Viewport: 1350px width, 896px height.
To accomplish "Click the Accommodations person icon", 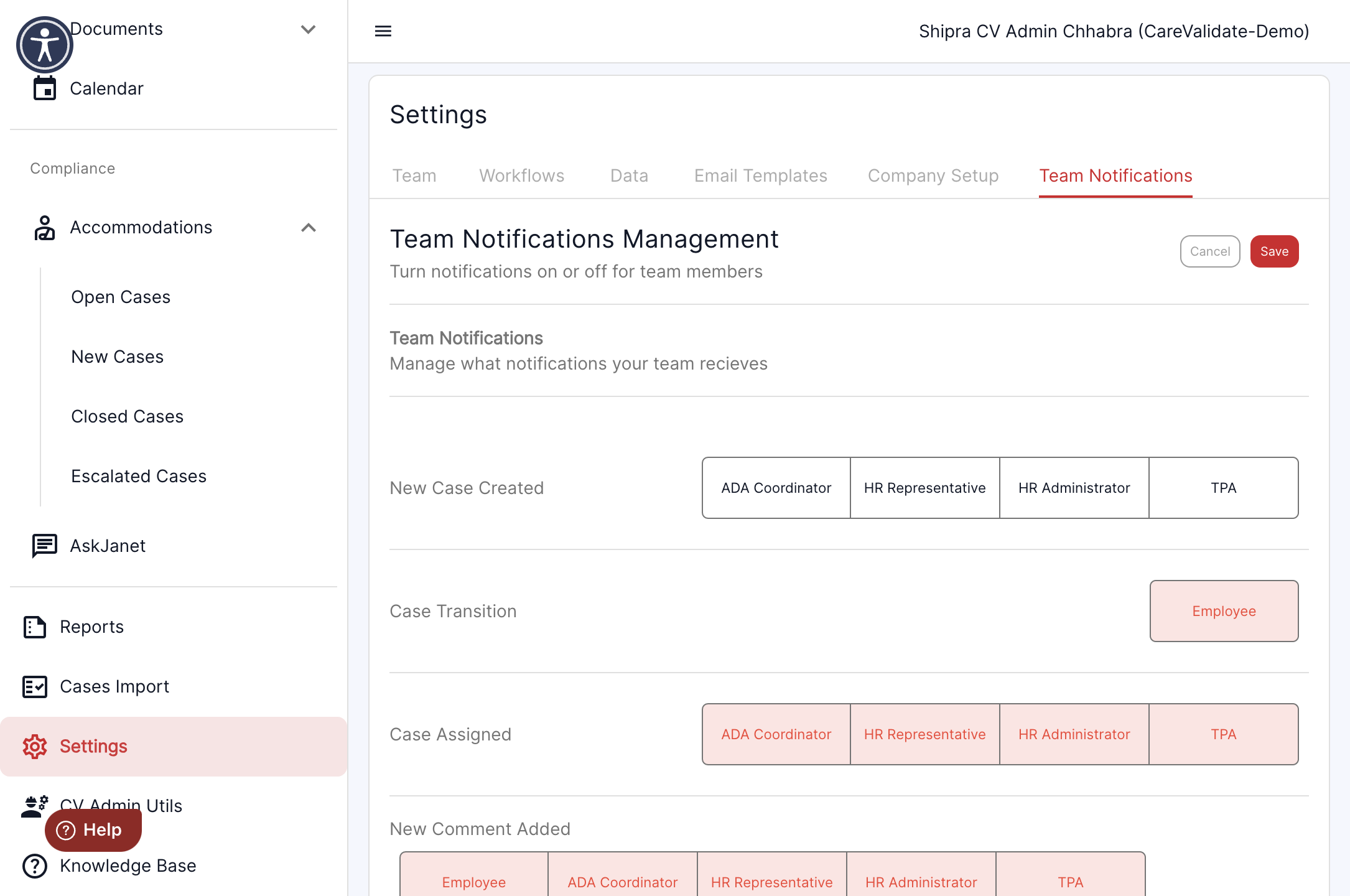I will pos(44,228).
